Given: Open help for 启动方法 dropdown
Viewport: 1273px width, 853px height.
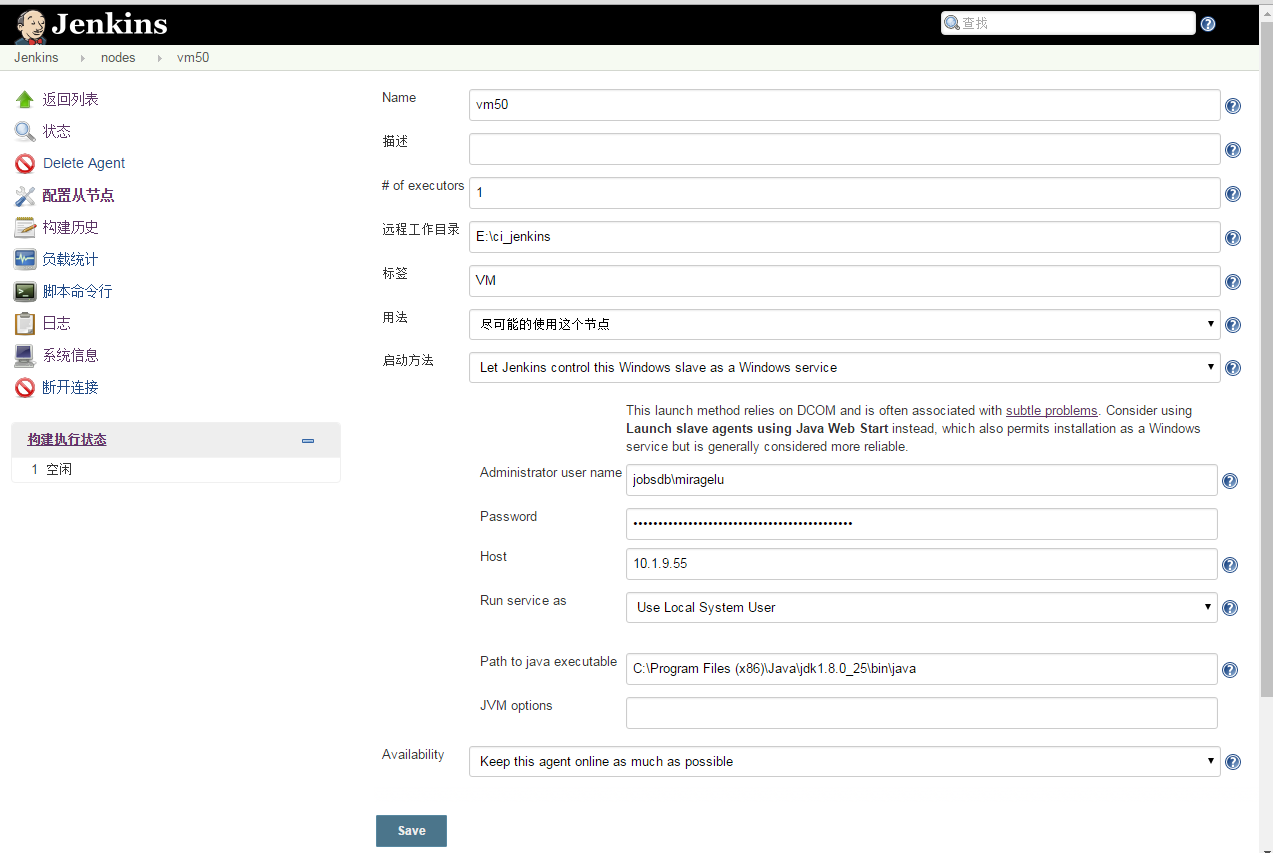Looking at the screenshot, I should [1233, 368].
